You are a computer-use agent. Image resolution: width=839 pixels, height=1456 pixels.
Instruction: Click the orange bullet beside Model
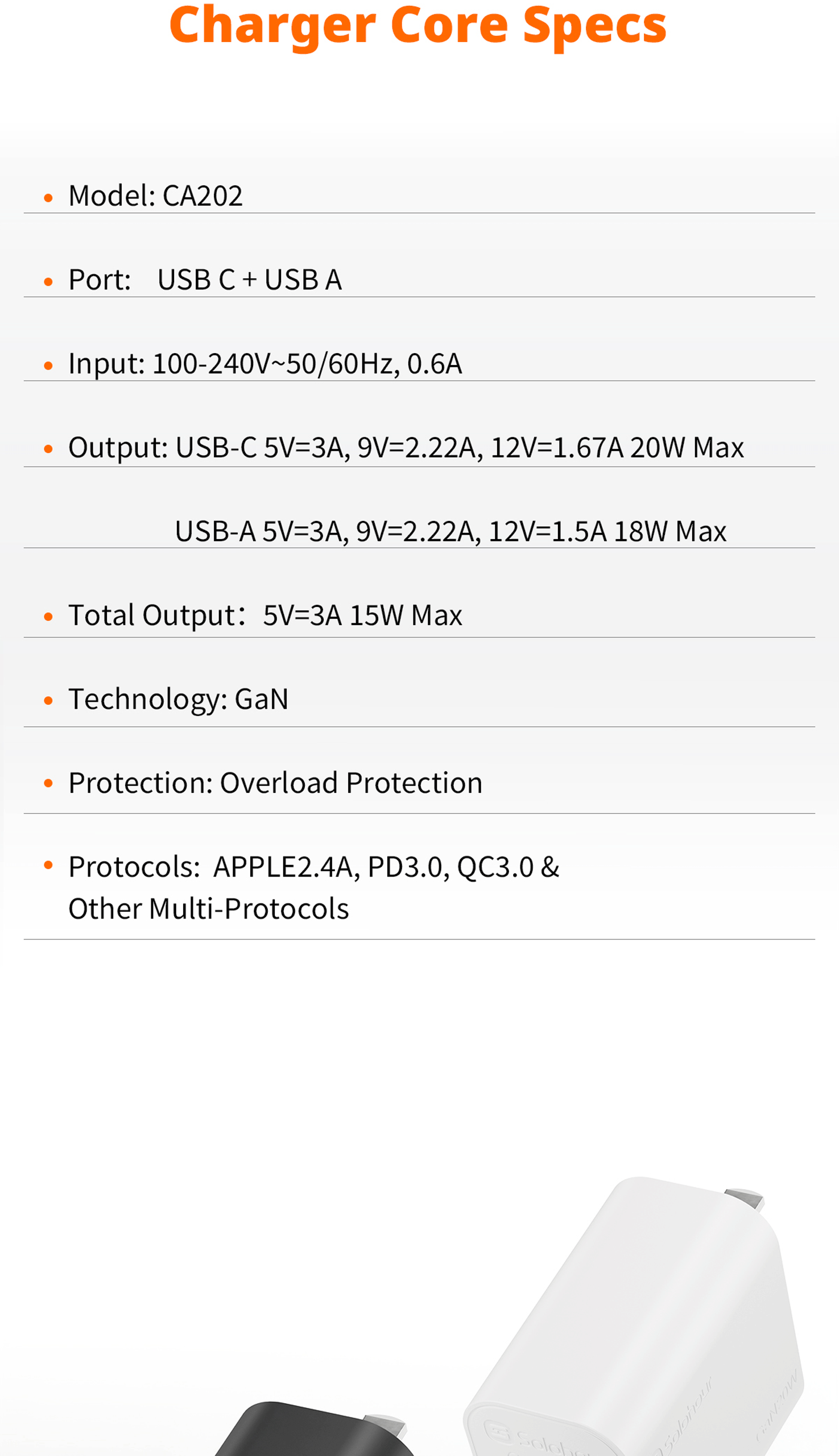[48, 198]
